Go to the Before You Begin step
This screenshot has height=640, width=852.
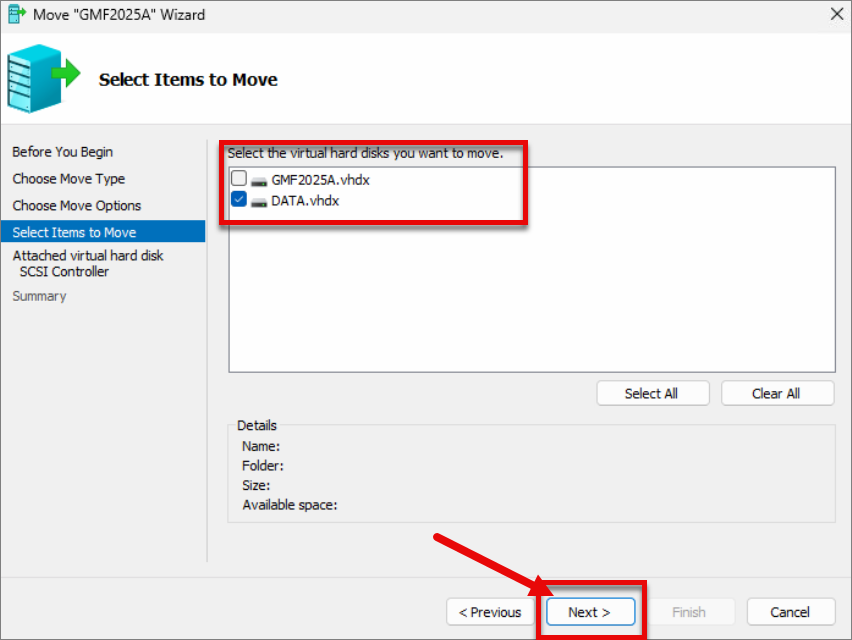click(x=62, y=152)
